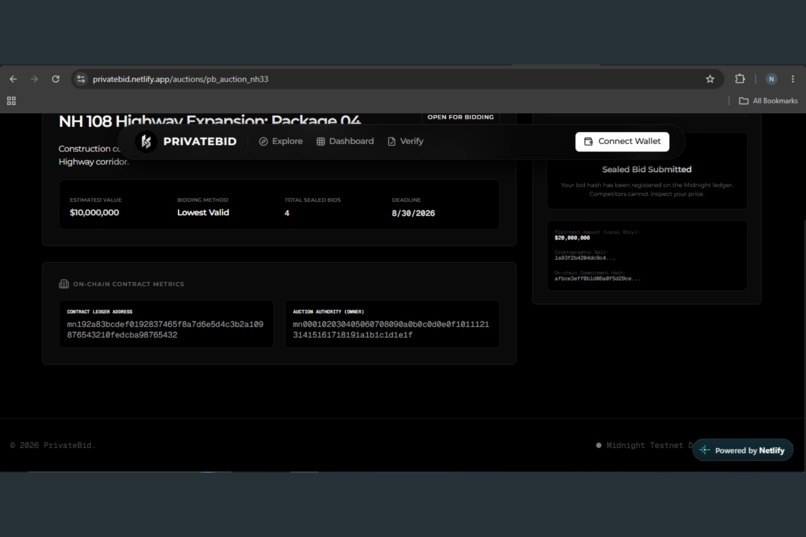Click the PRIVATEBID brand name
Screen dimensions: 806x537
click(x=200, y=141)
